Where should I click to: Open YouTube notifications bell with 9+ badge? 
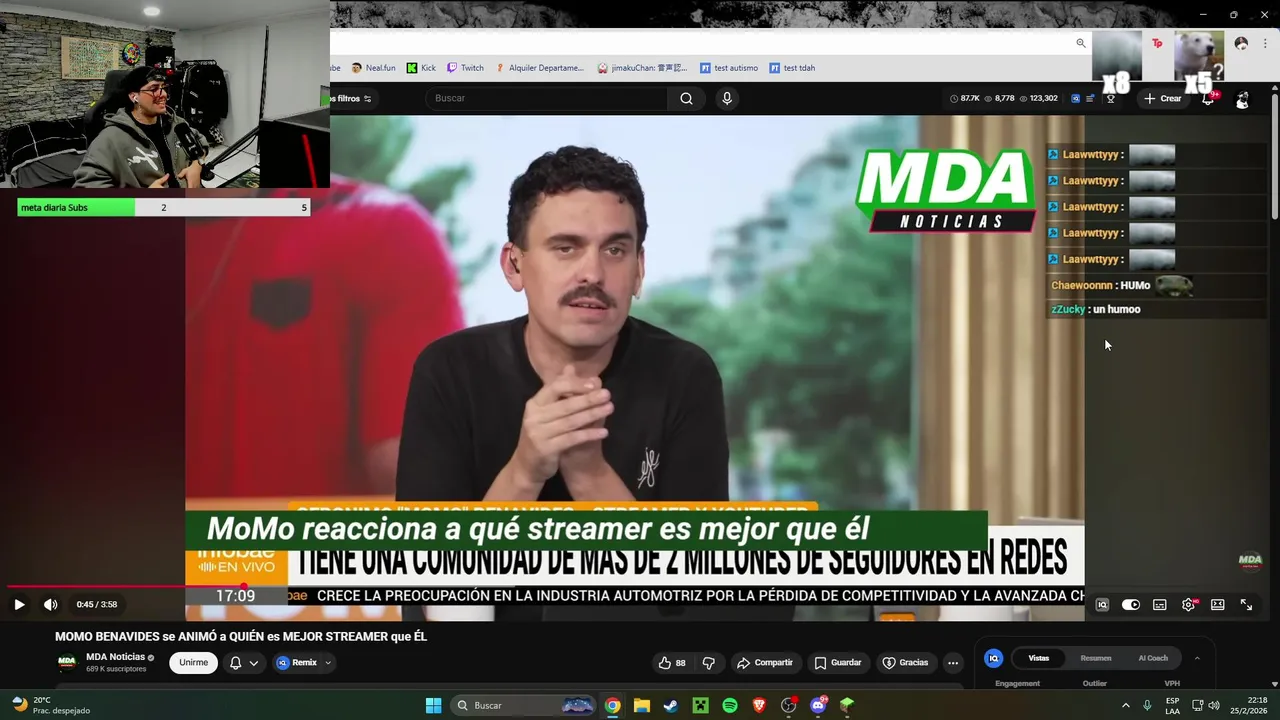(1209, 98)
